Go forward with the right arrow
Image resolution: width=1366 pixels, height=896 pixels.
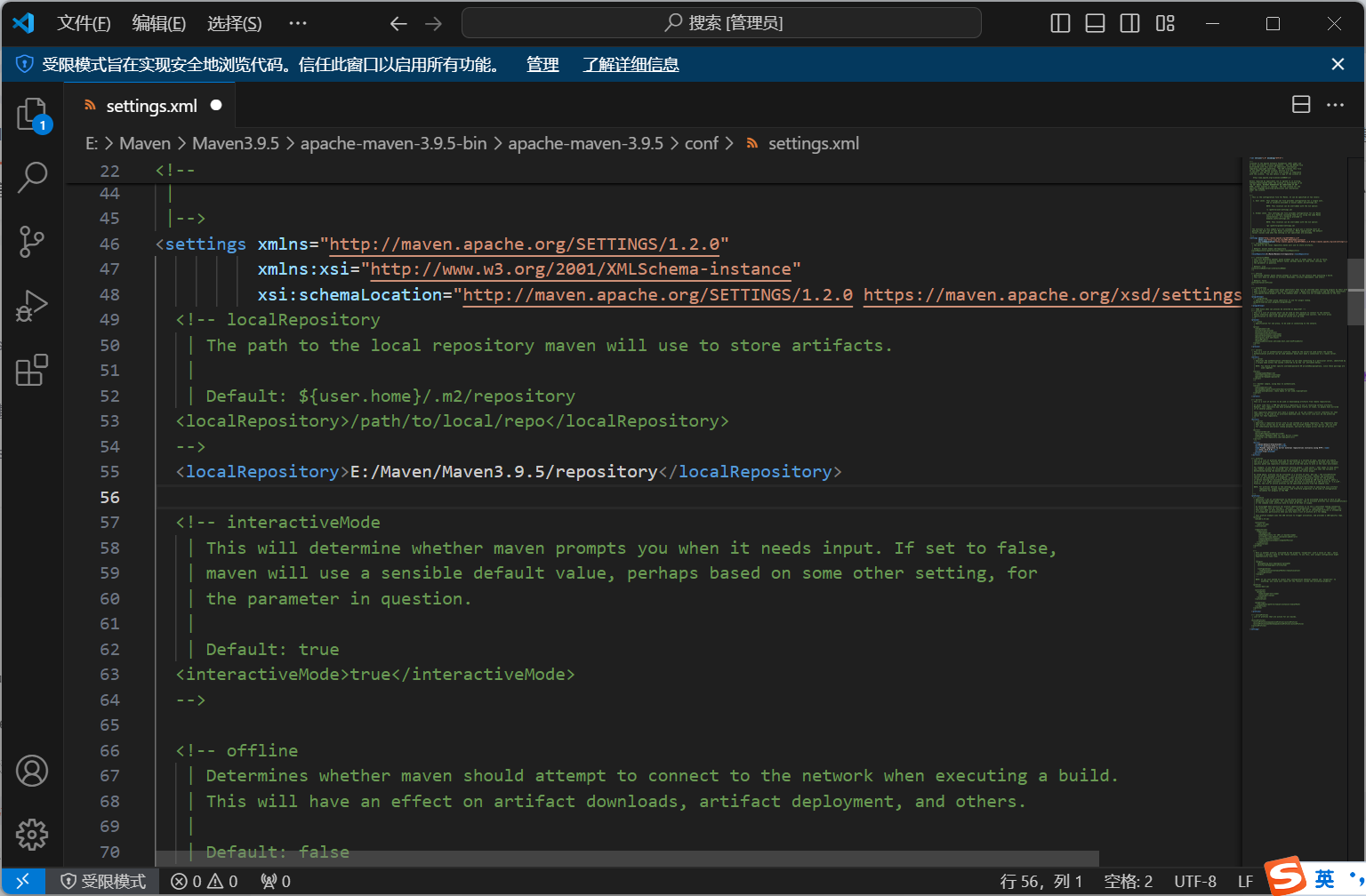coord(433,23)
